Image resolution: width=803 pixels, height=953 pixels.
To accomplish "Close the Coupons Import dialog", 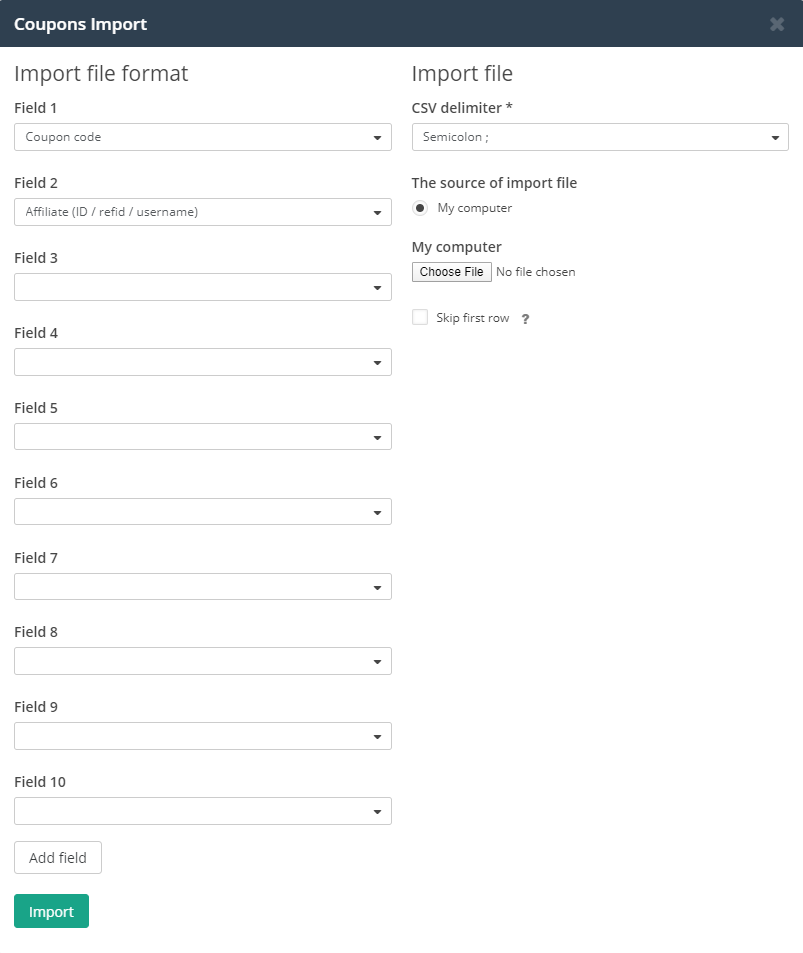I will [777, 24].
